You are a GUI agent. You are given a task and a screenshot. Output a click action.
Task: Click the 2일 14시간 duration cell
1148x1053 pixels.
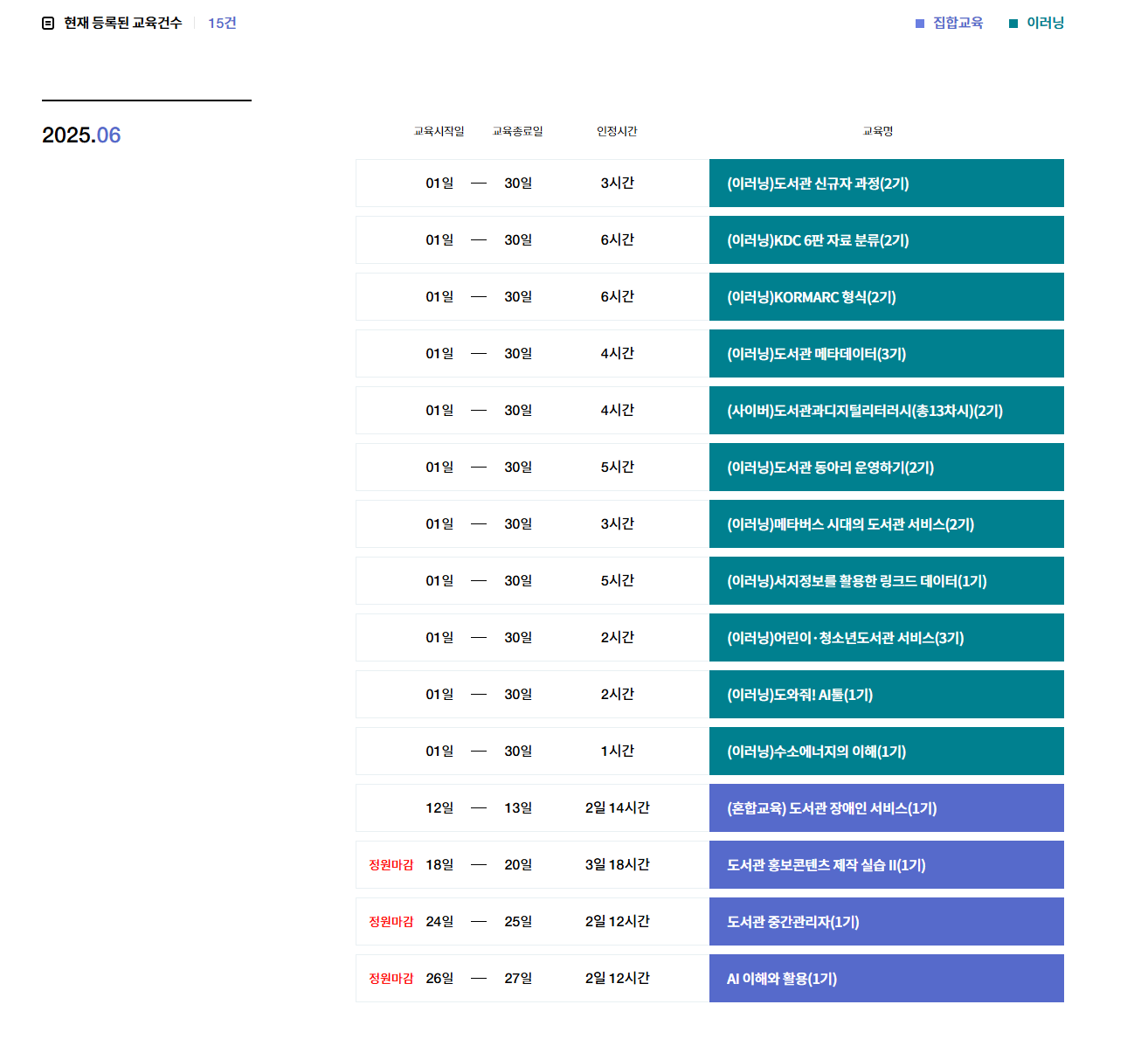617,808
